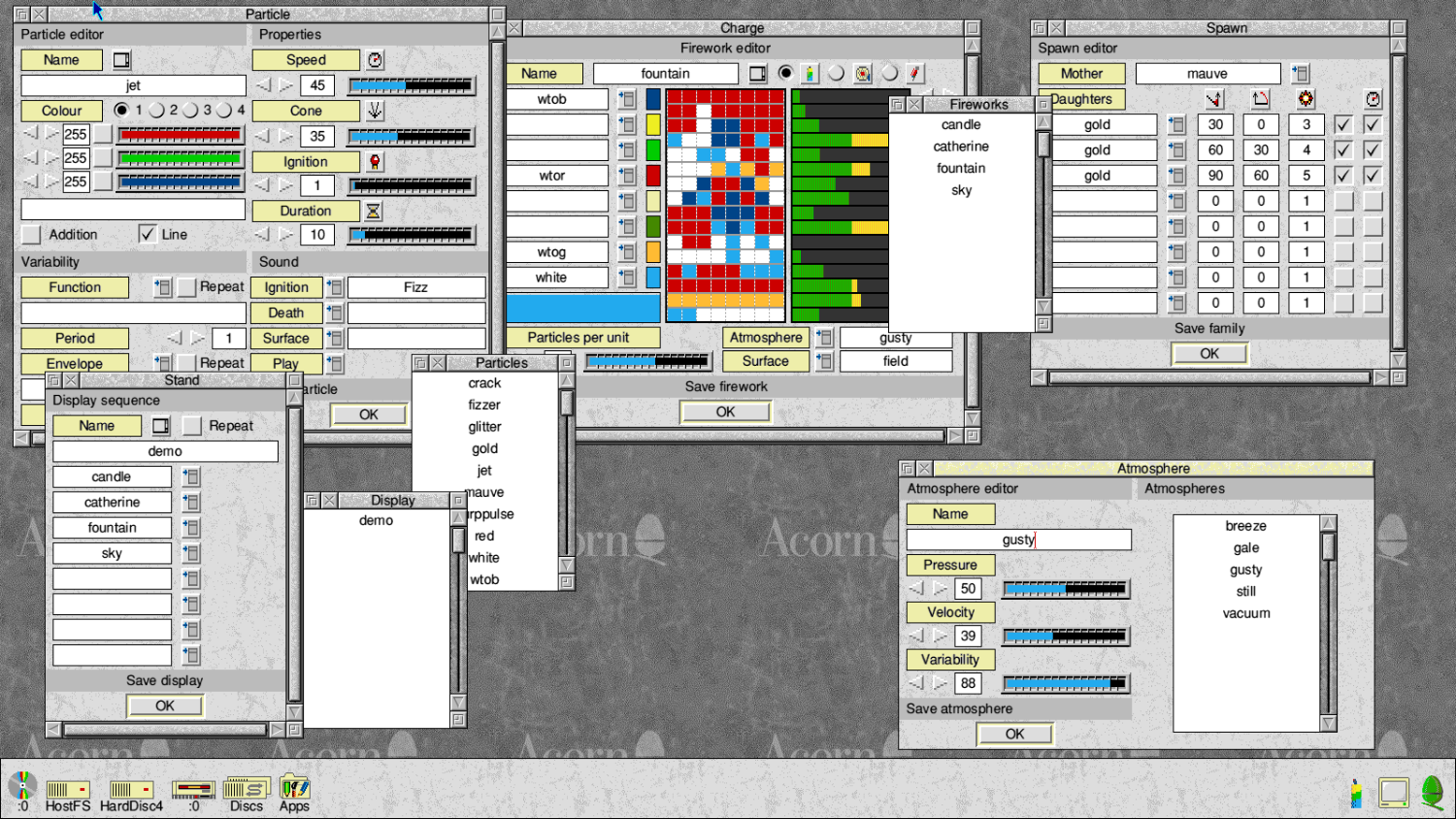Open particle picker for wtob row in Charge
1456x819 pixels.
coord(627,99)
